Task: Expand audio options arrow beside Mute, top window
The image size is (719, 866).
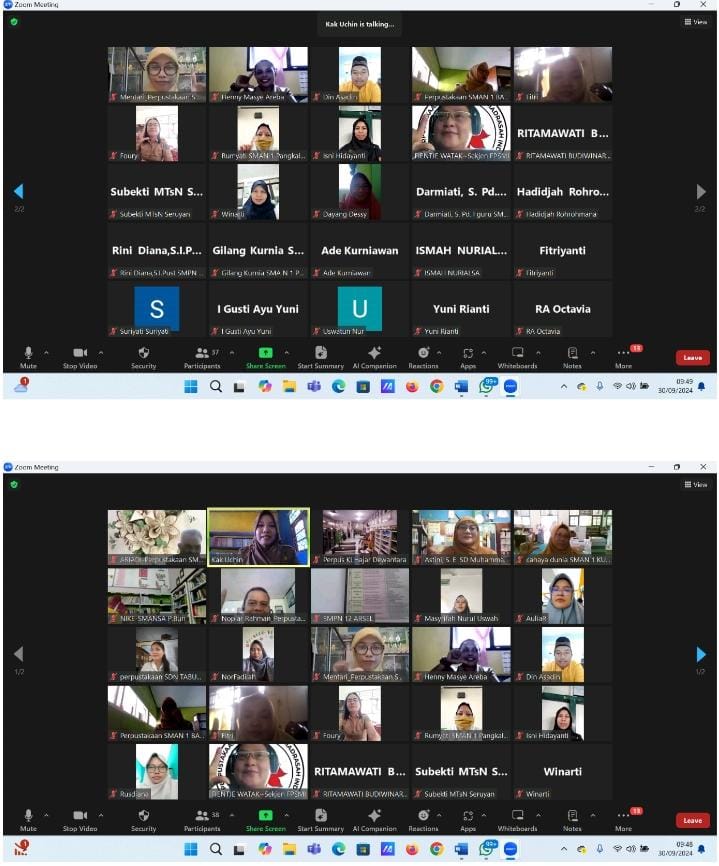Action: pyautogui.click(x=46, y=352)
